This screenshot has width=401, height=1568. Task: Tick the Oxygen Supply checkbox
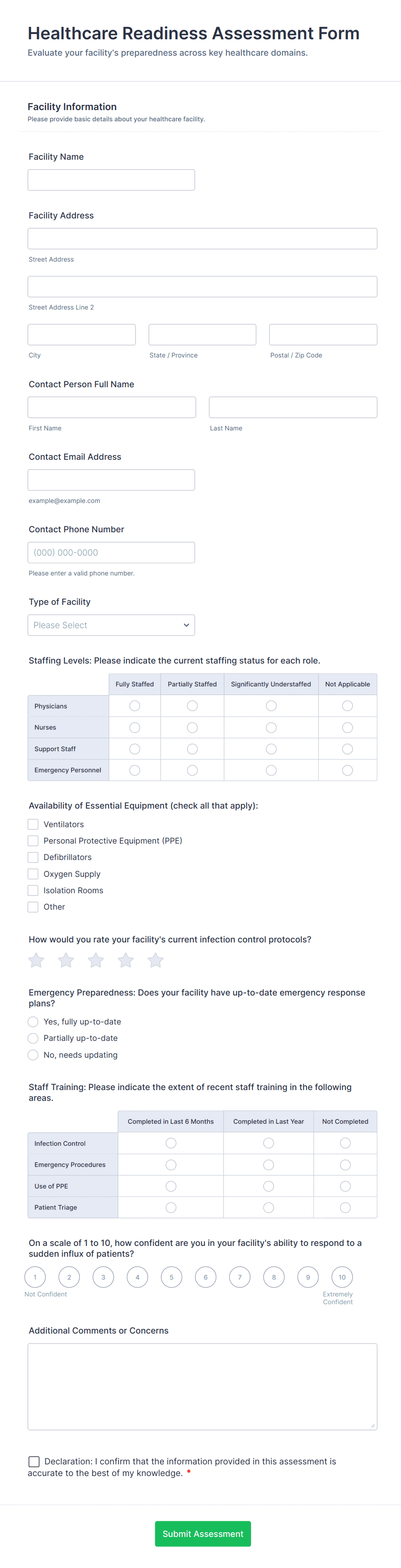click(x=34, y=873)
